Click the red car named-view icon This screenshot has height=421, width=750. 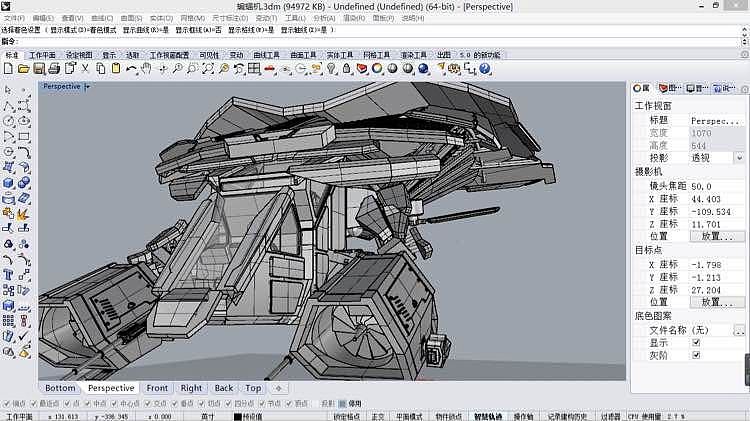pos(270,68)
